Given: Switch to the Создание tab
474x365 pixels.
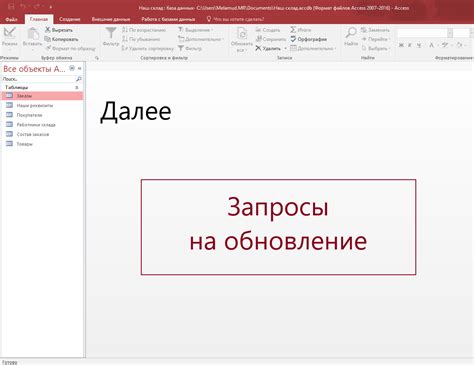Looking at the screenshot, I should pyautogui.click(x=70, y=19).
